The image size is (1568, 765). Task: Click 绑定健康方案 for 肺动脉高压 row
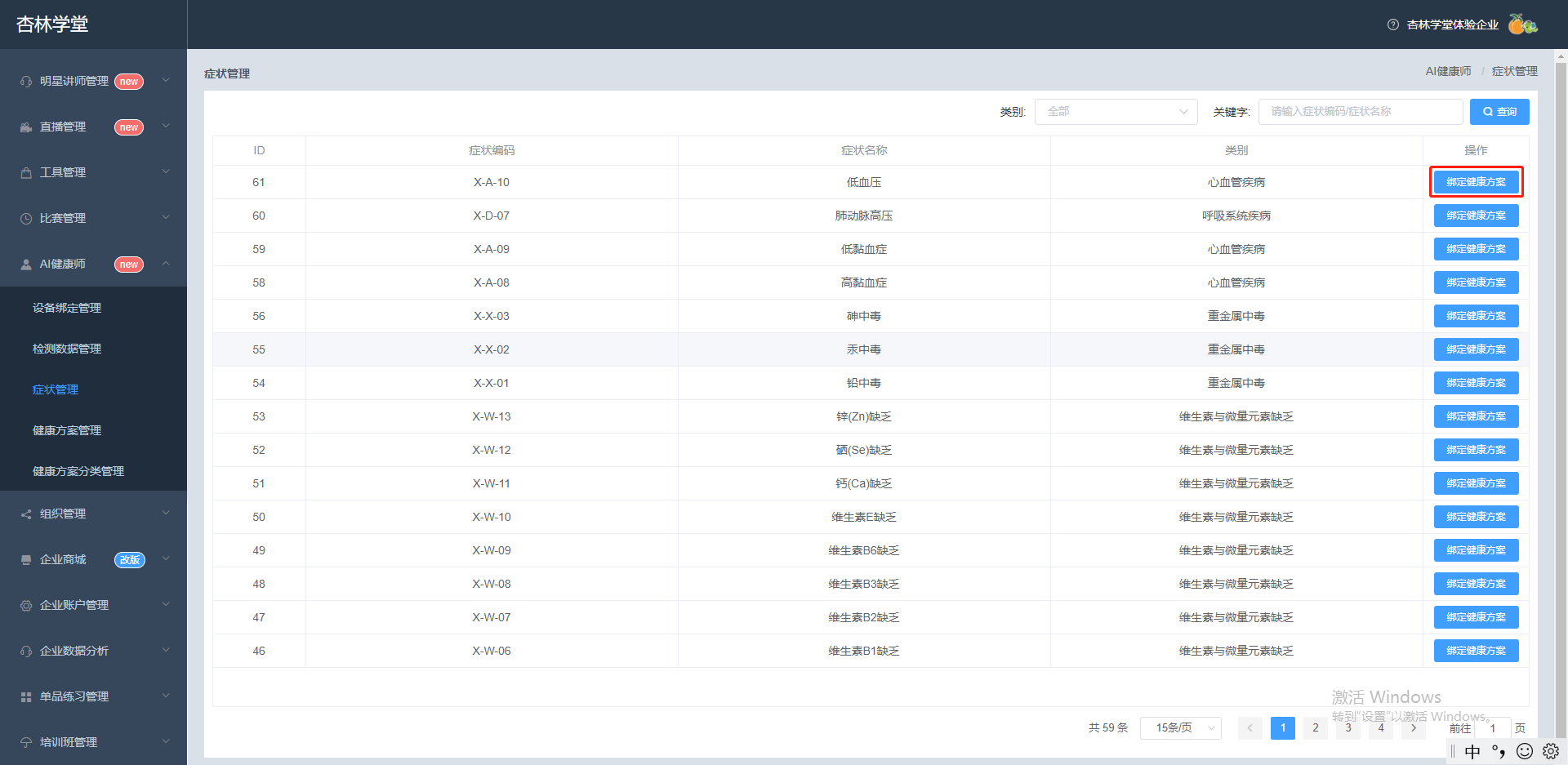pyautogui.click(x=1476, y=216)
